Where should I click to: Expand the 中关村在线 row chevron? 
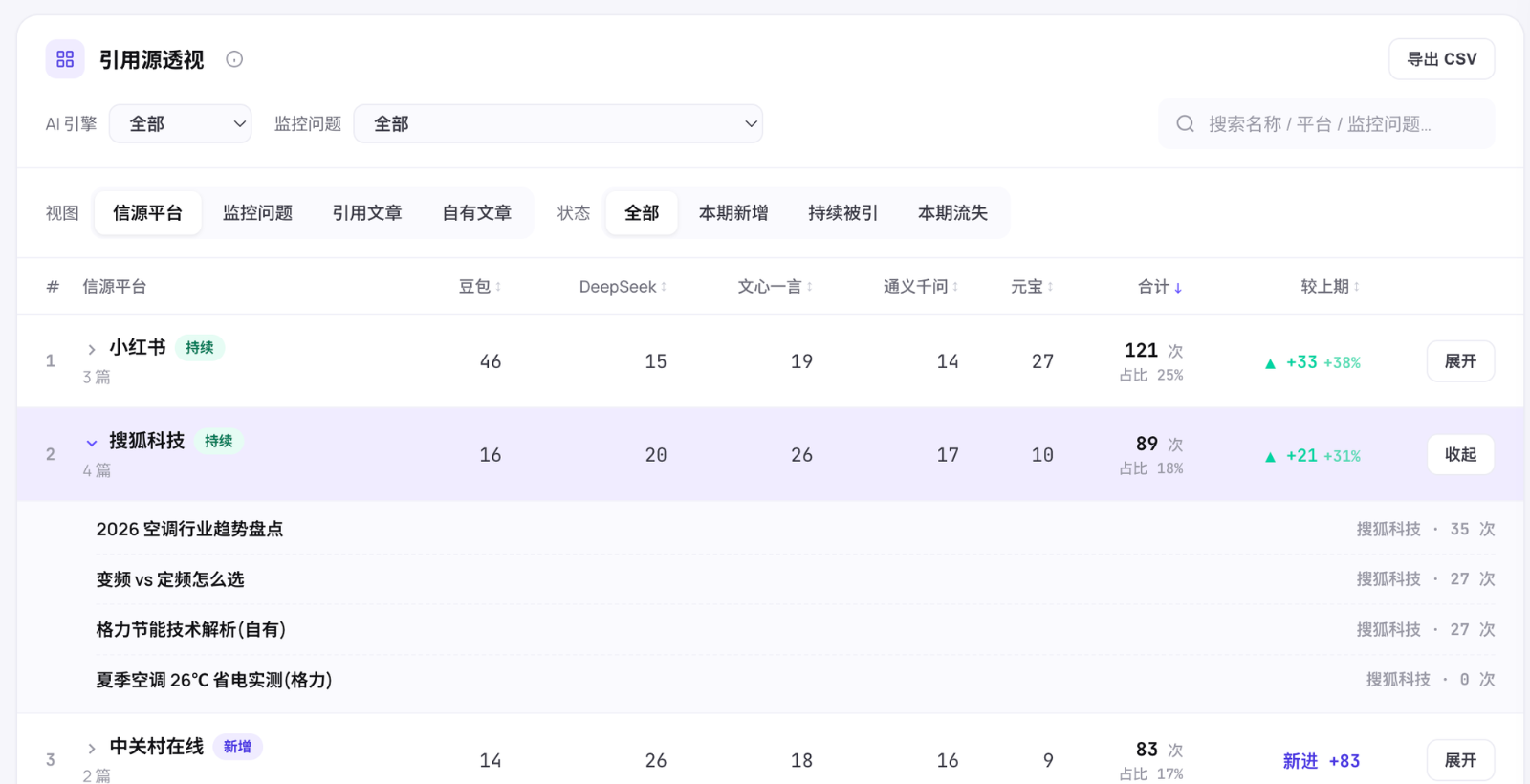[x=92, y=749]
